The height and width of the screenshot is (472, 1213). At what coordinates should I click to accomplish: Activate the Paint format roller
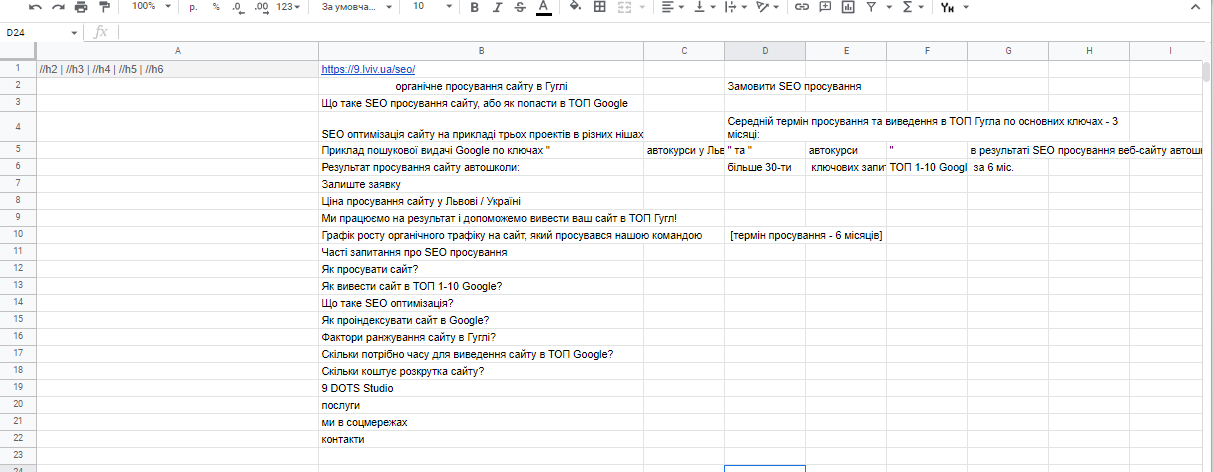coord(103,7)
